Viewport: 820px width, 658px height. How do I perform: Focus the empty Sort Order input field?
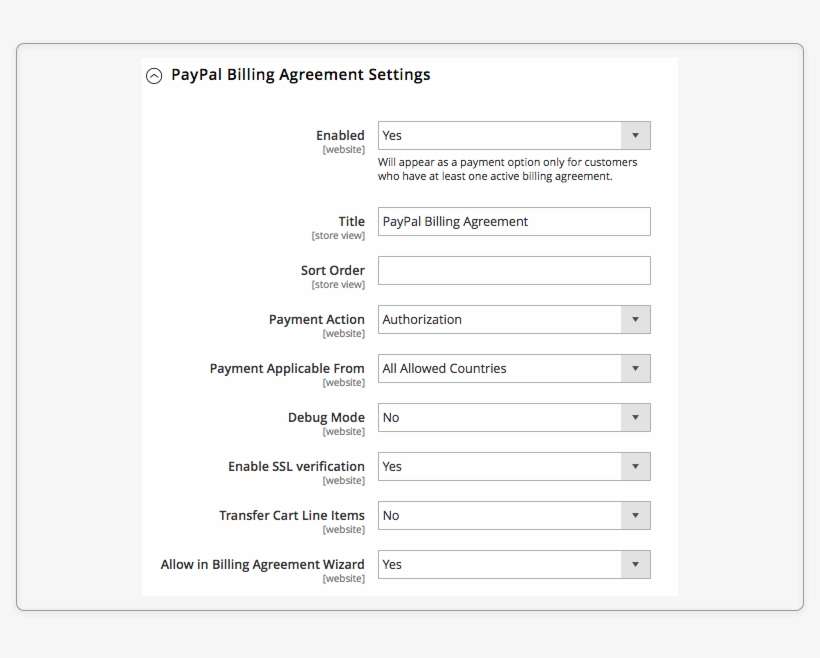coord(514,271)
